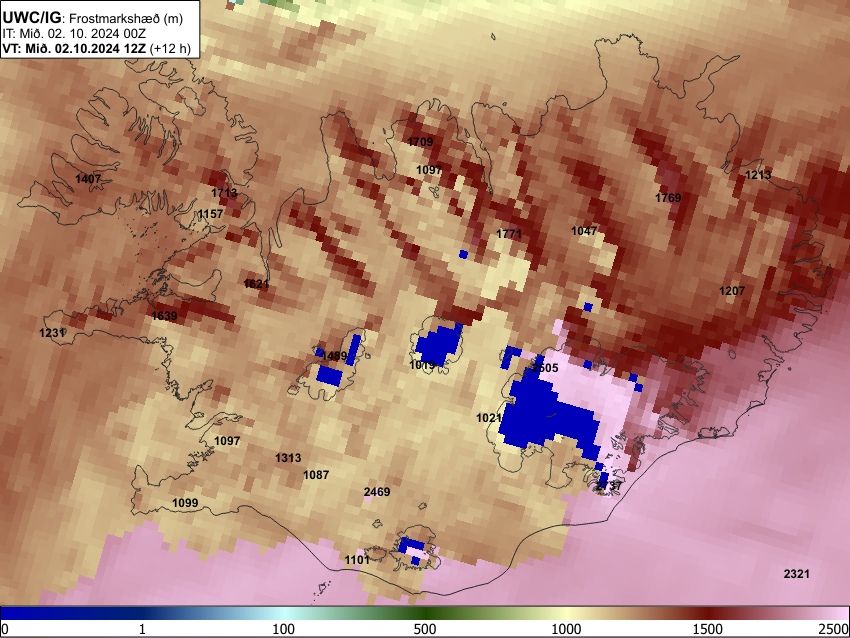850x638 pixels.
Task: Click the 1157 height label
Action: coord(210,214)
